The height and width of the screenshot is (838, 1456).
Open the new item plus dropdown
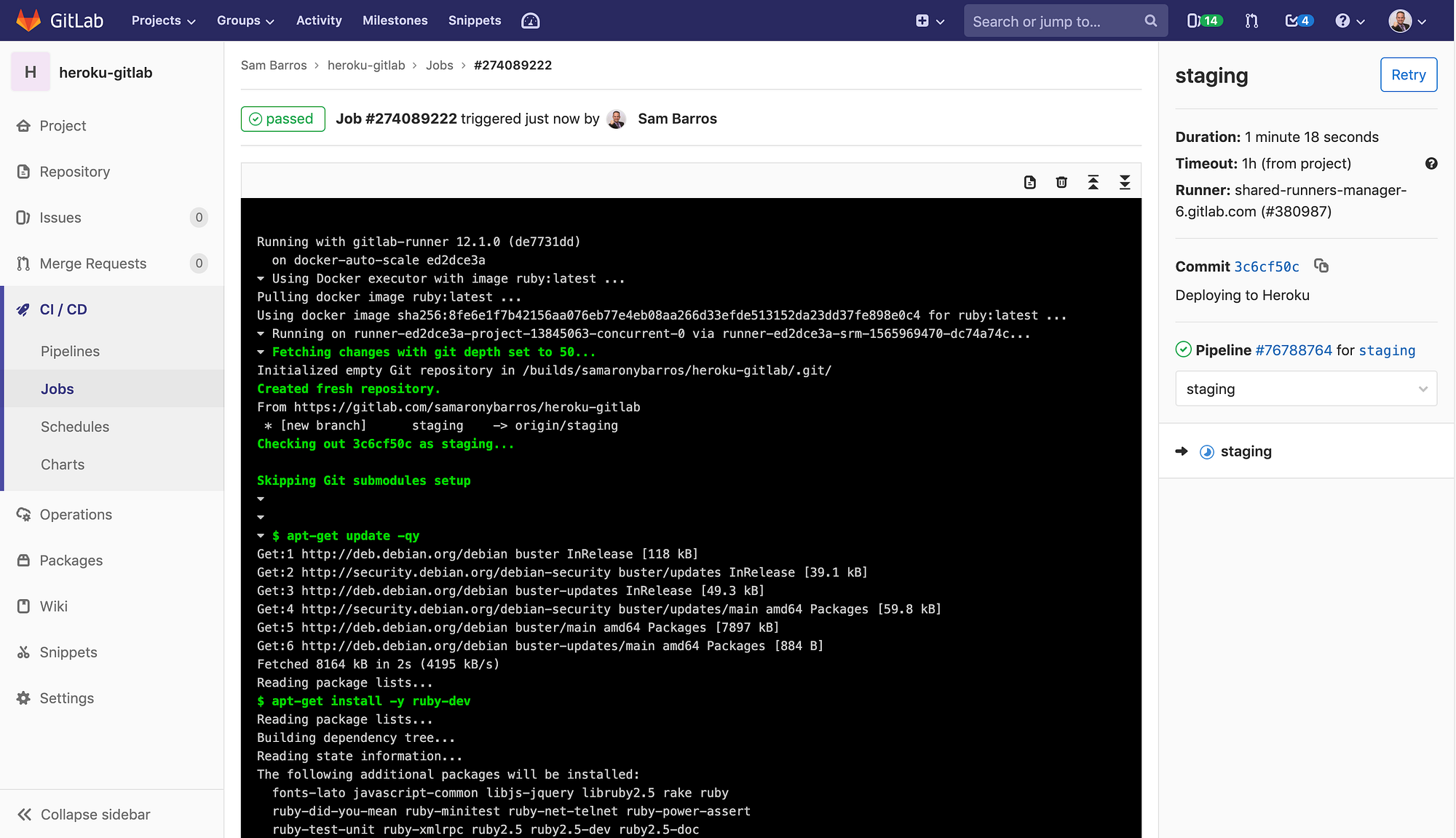[x=930, y=20]
